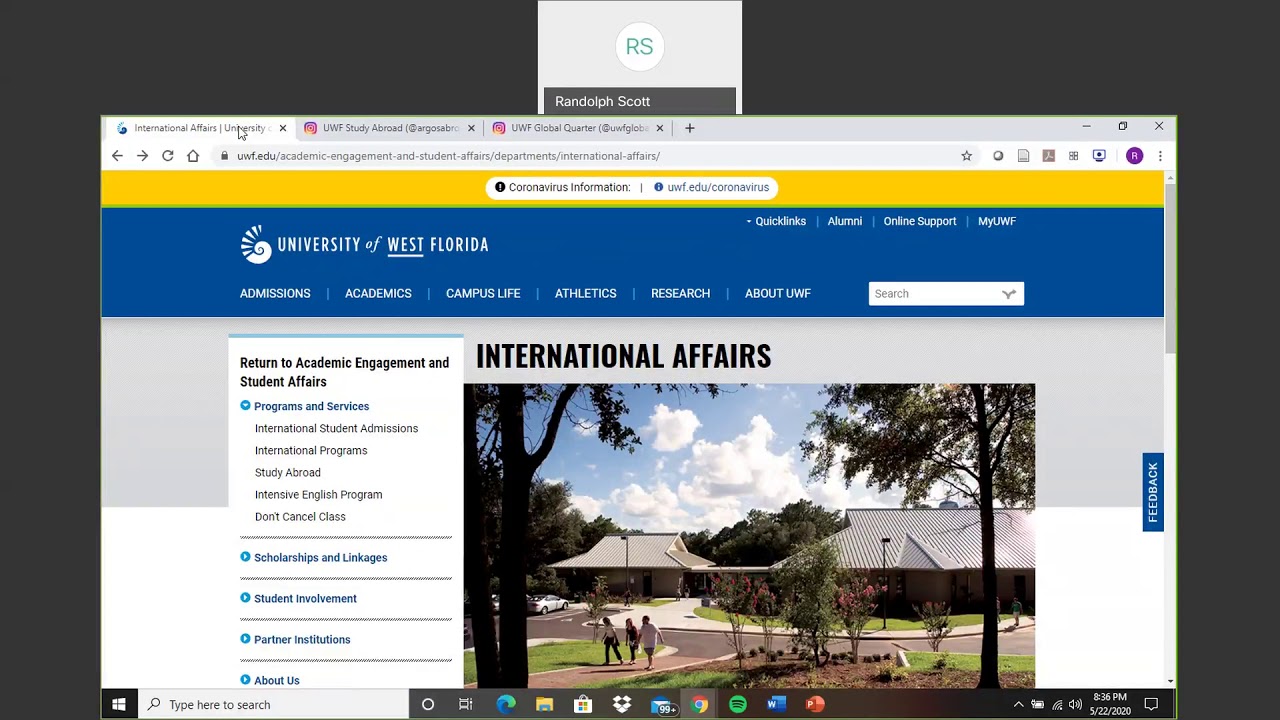Bookmark this page with the star icon
Screen dimensions: 1280x720
click(x=966, y=156)
